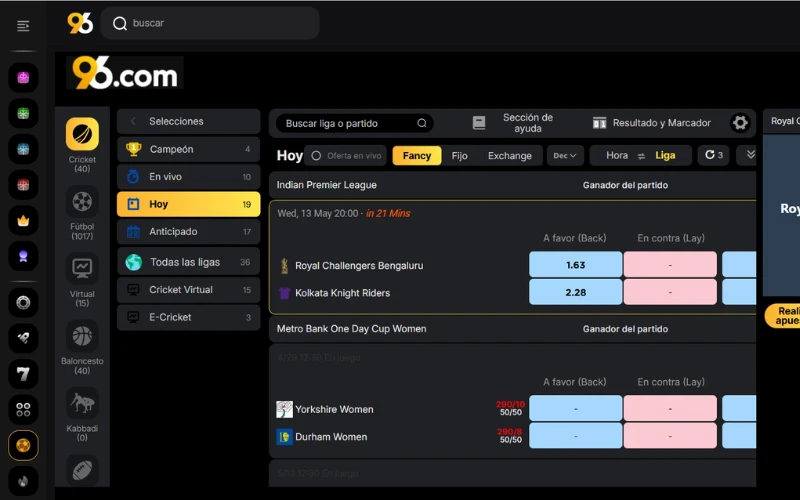The image size is (800, 500).
Task: Click Lay cell for Yorkshire Women
Action: 670,409
